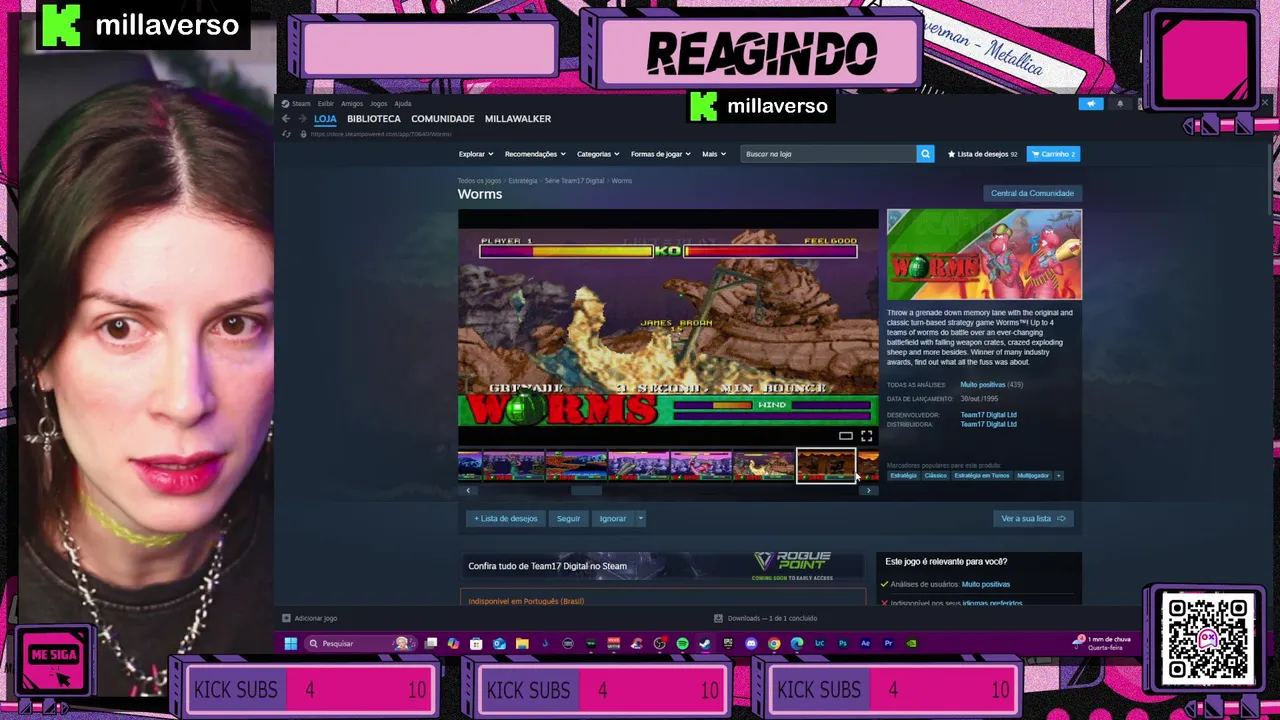This screenshot has height=720, width=1280.
Task: Open Steam from the taskbar
Action: point(705,643)
